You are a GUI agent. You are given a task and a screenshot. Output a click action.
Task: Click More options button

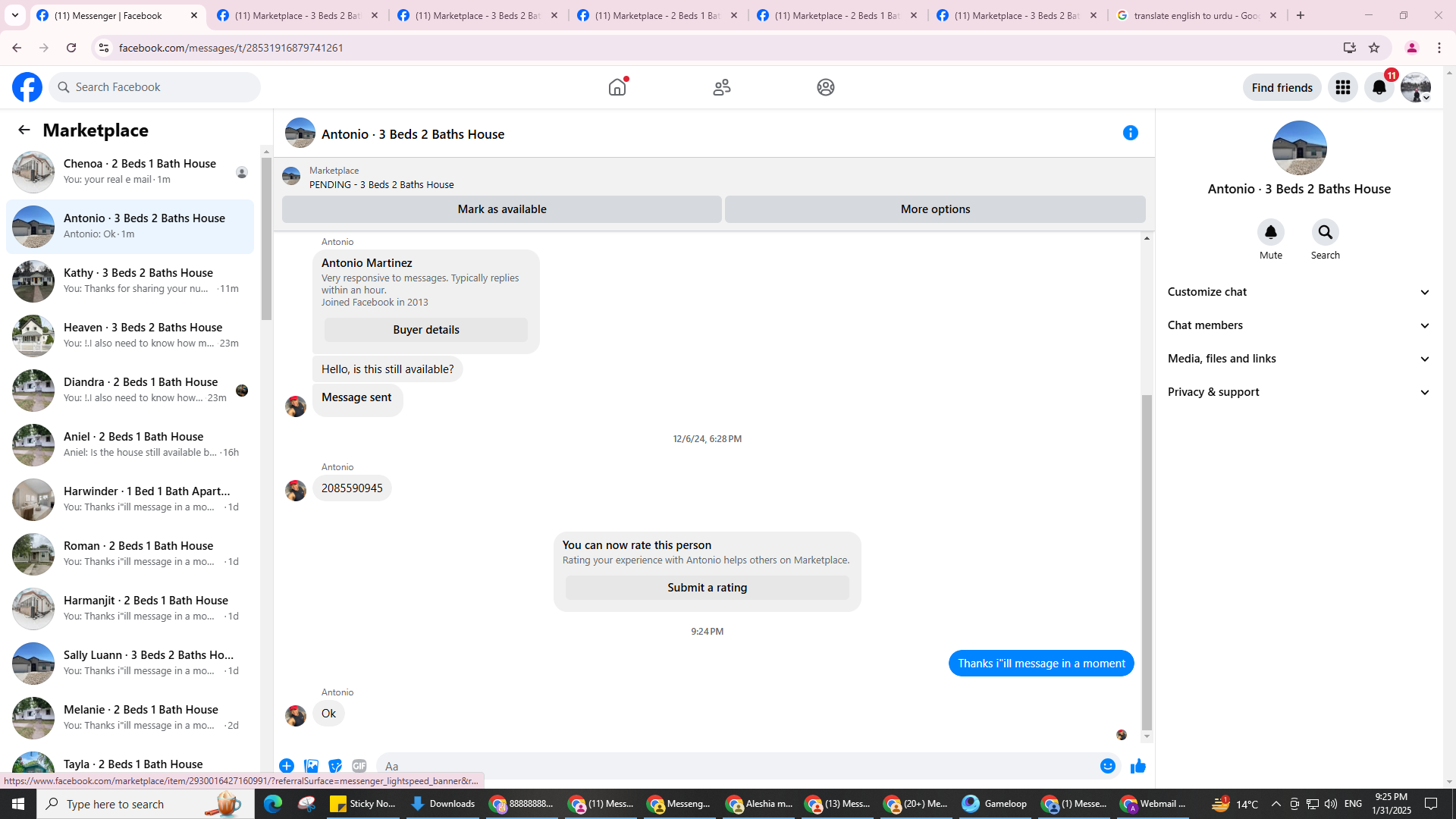935,209
